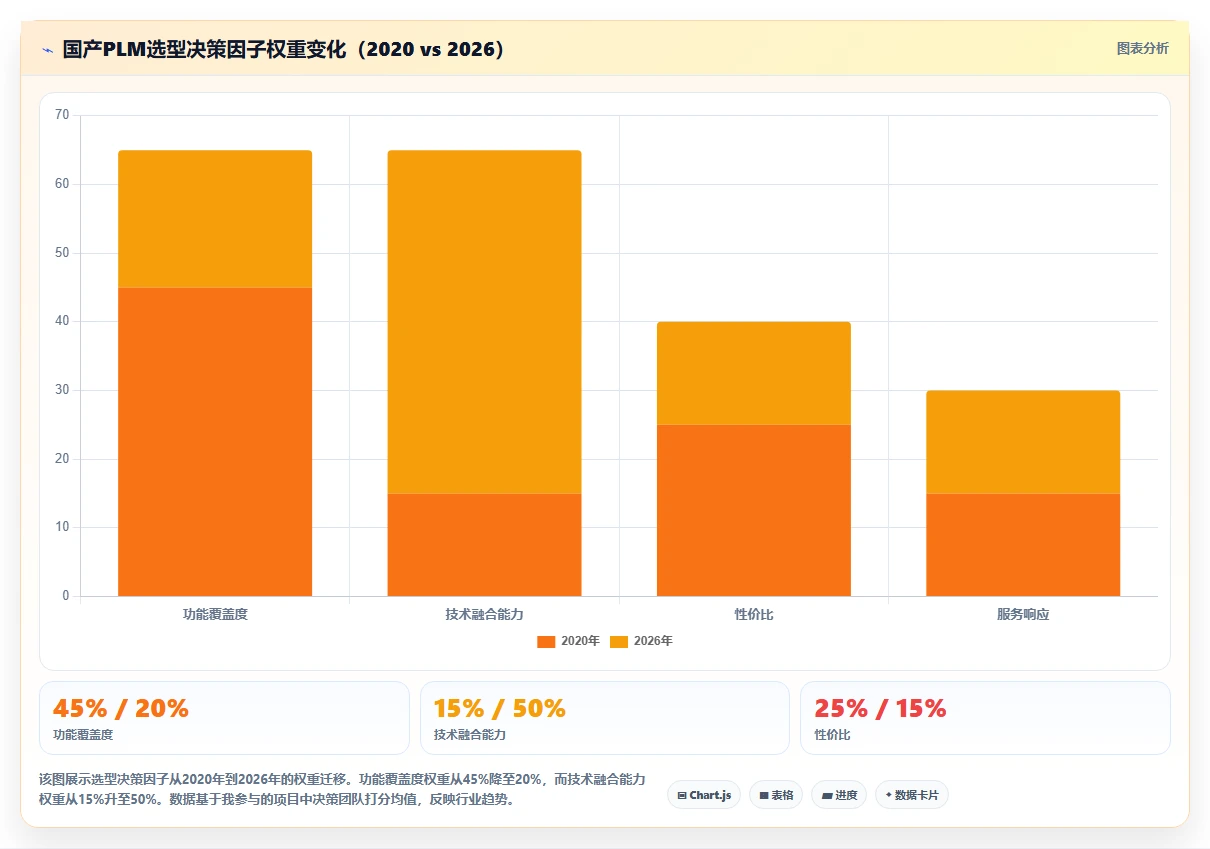Image resolution: width=1210 pixels, height=849 pixels.
Task: Click the 2020年 orange legend swatch
Action: (546, 642)
